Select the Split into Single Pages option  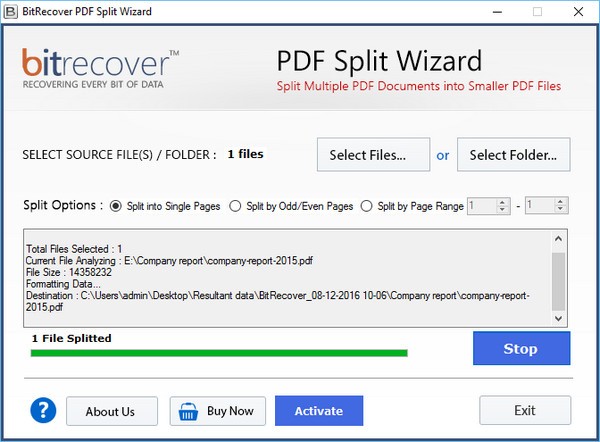(x=116, y=206)
